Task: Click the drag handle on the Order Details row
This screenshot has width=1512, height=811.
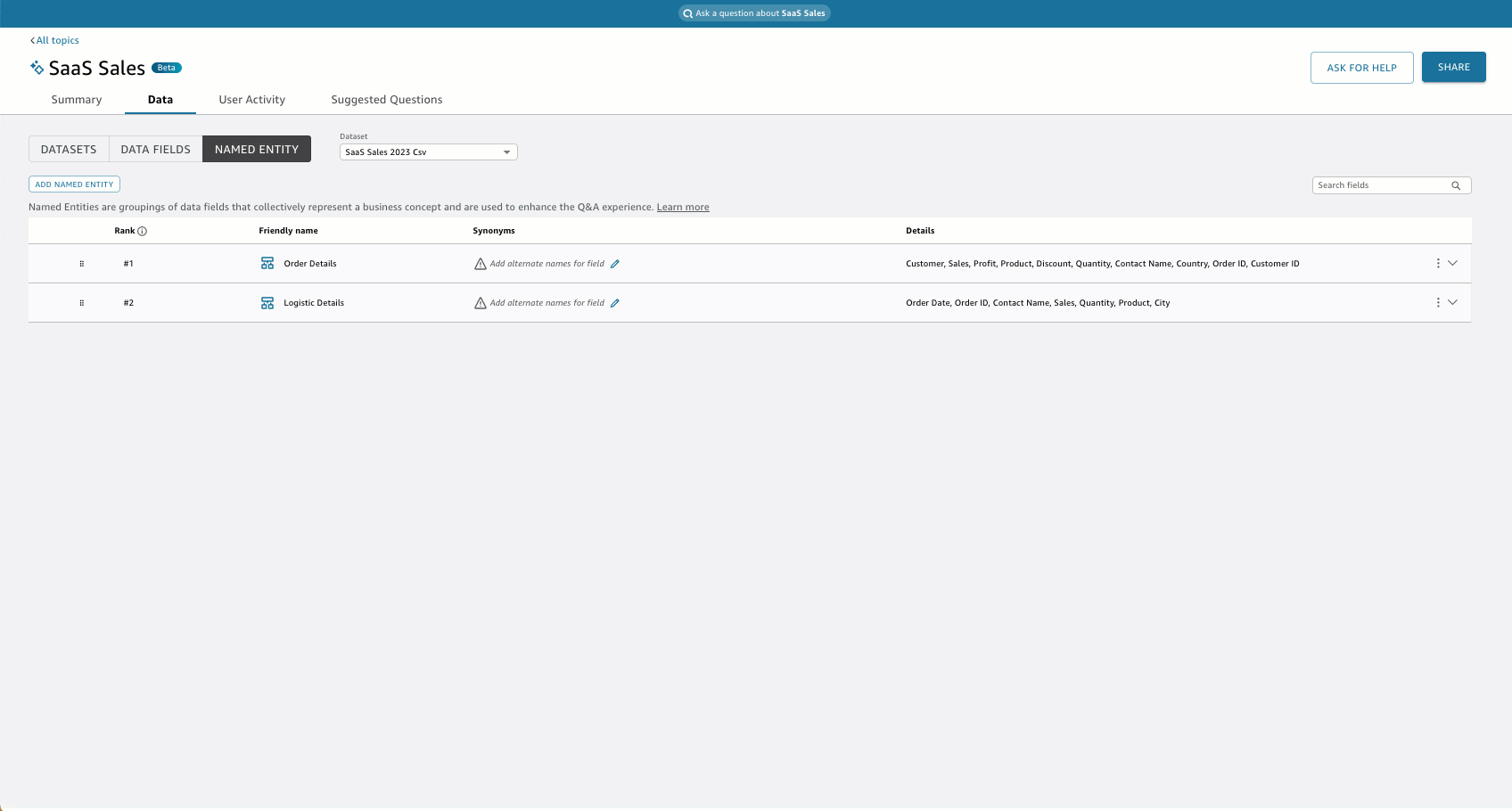Action: click(x=81, y=263)
